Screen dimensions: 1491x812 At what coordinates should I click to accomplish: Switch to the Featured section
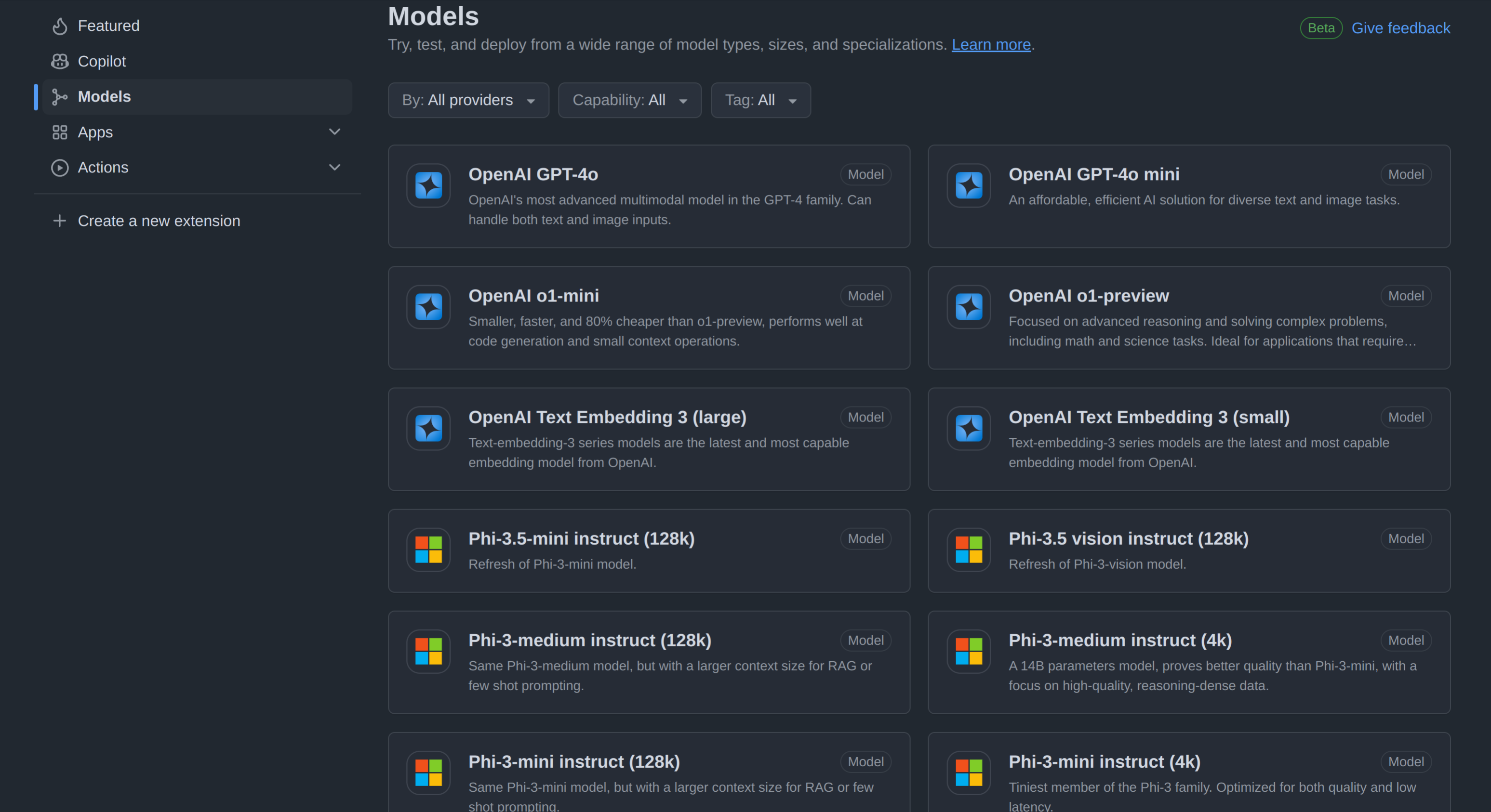pos(109,26)
